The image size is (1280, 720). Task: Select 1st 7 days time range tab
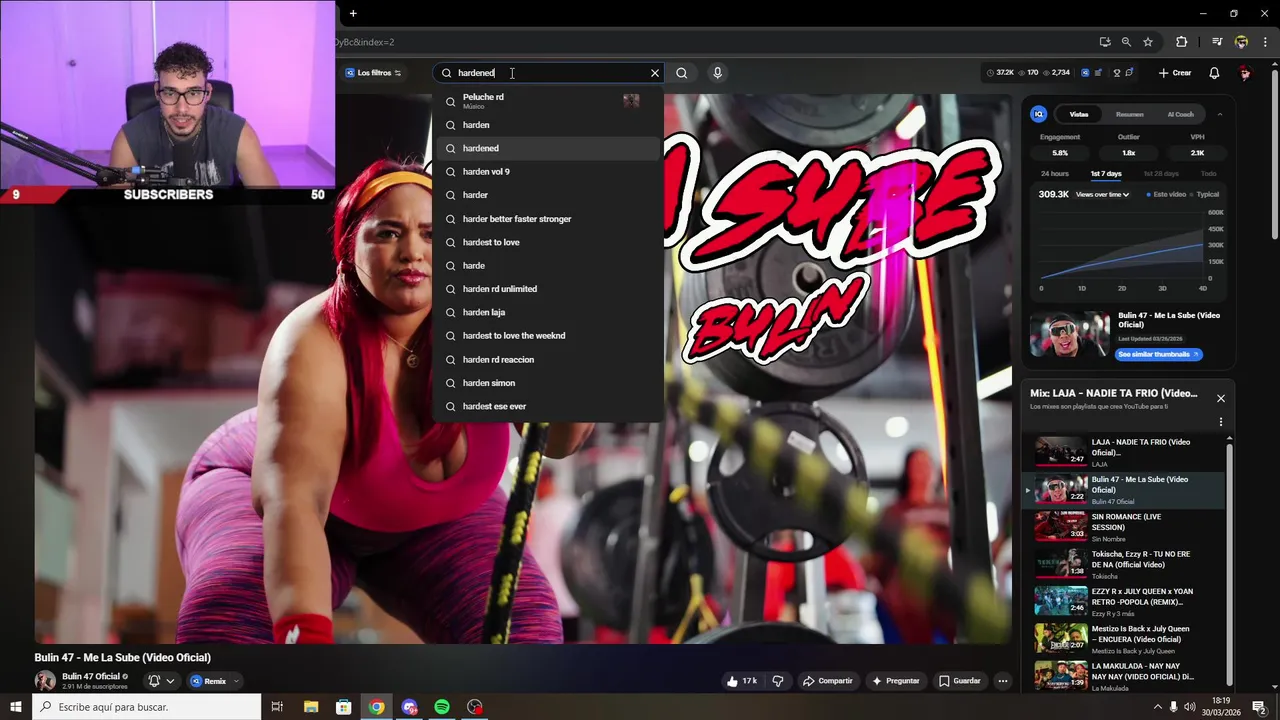coord(1105,174)
